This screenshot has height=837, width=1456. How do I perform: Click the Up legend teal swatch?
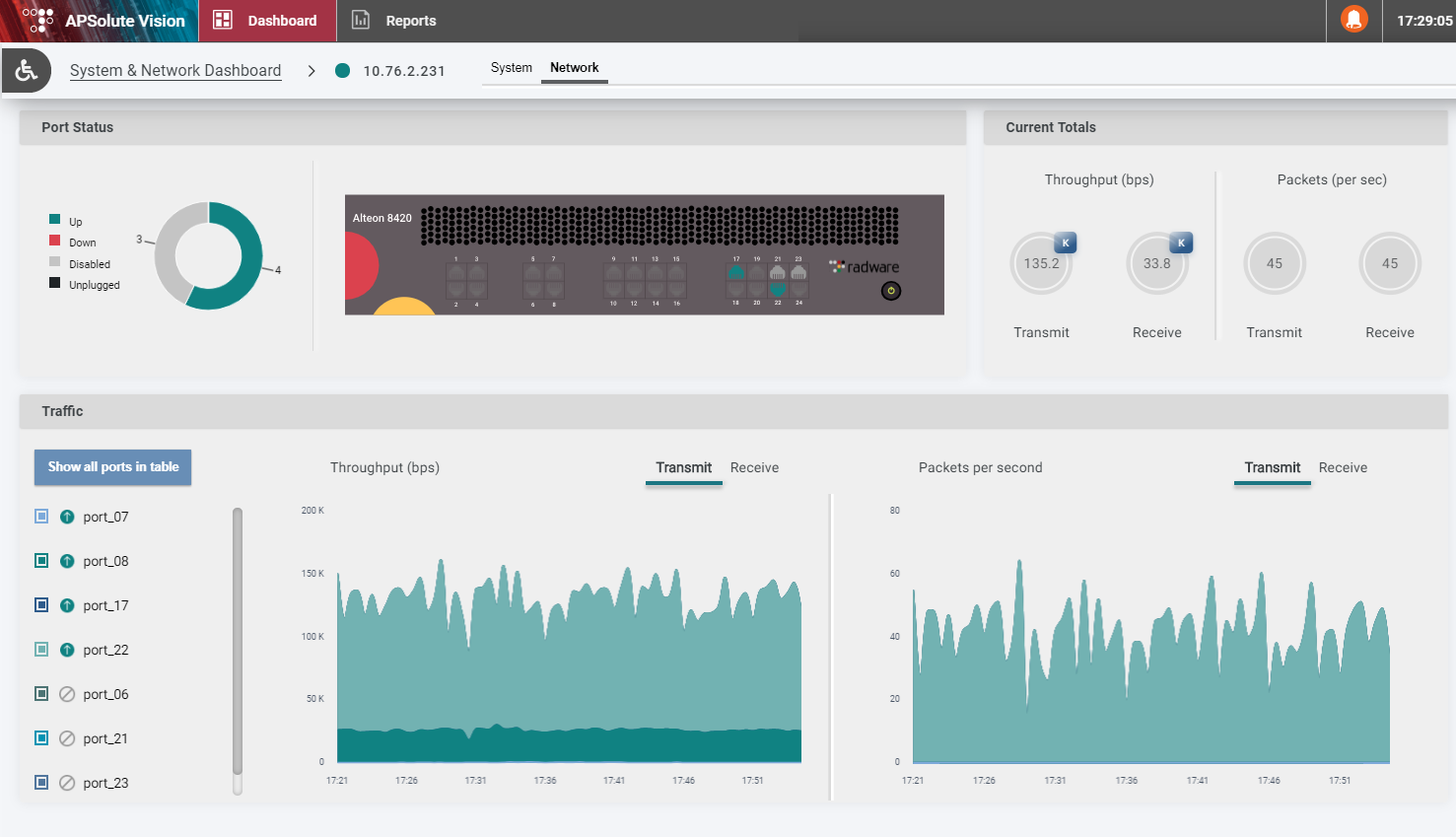pyautogui.click(x=55, y=219)
